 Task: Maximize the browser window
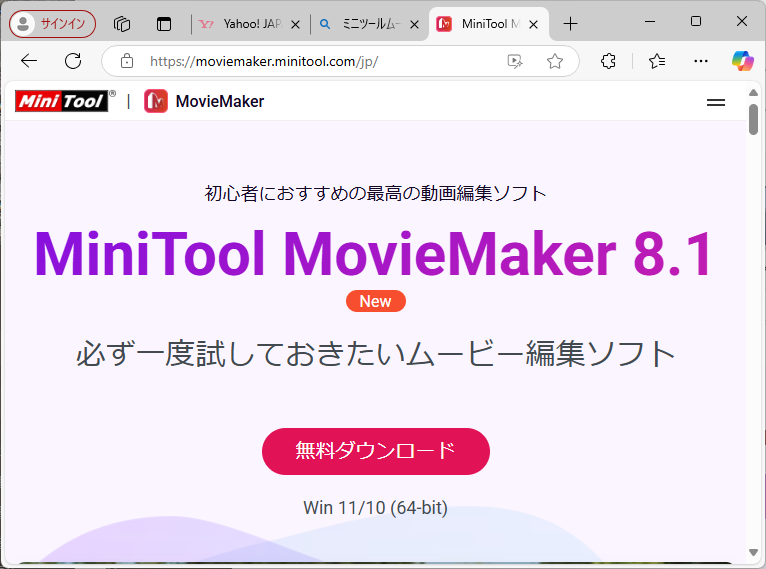(x=696, y=21)
